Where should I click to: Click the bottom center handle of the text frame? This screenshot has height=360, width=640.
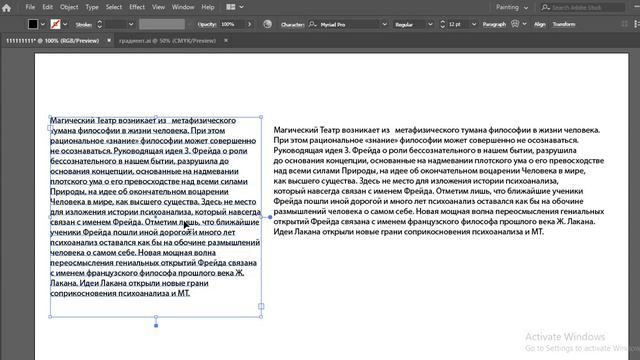tap(156, 317)
